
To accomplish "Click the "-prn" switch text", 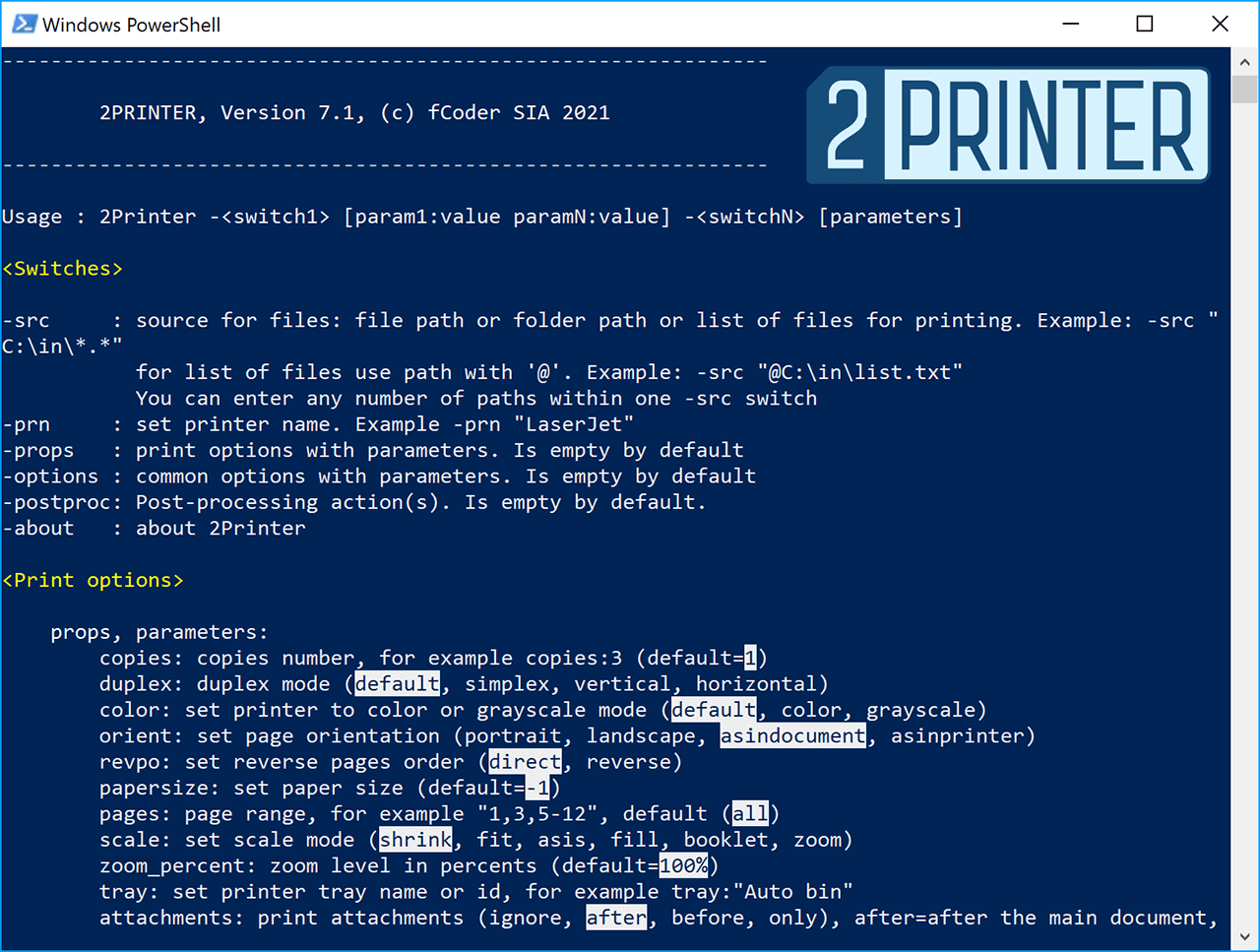I will 26,424.
